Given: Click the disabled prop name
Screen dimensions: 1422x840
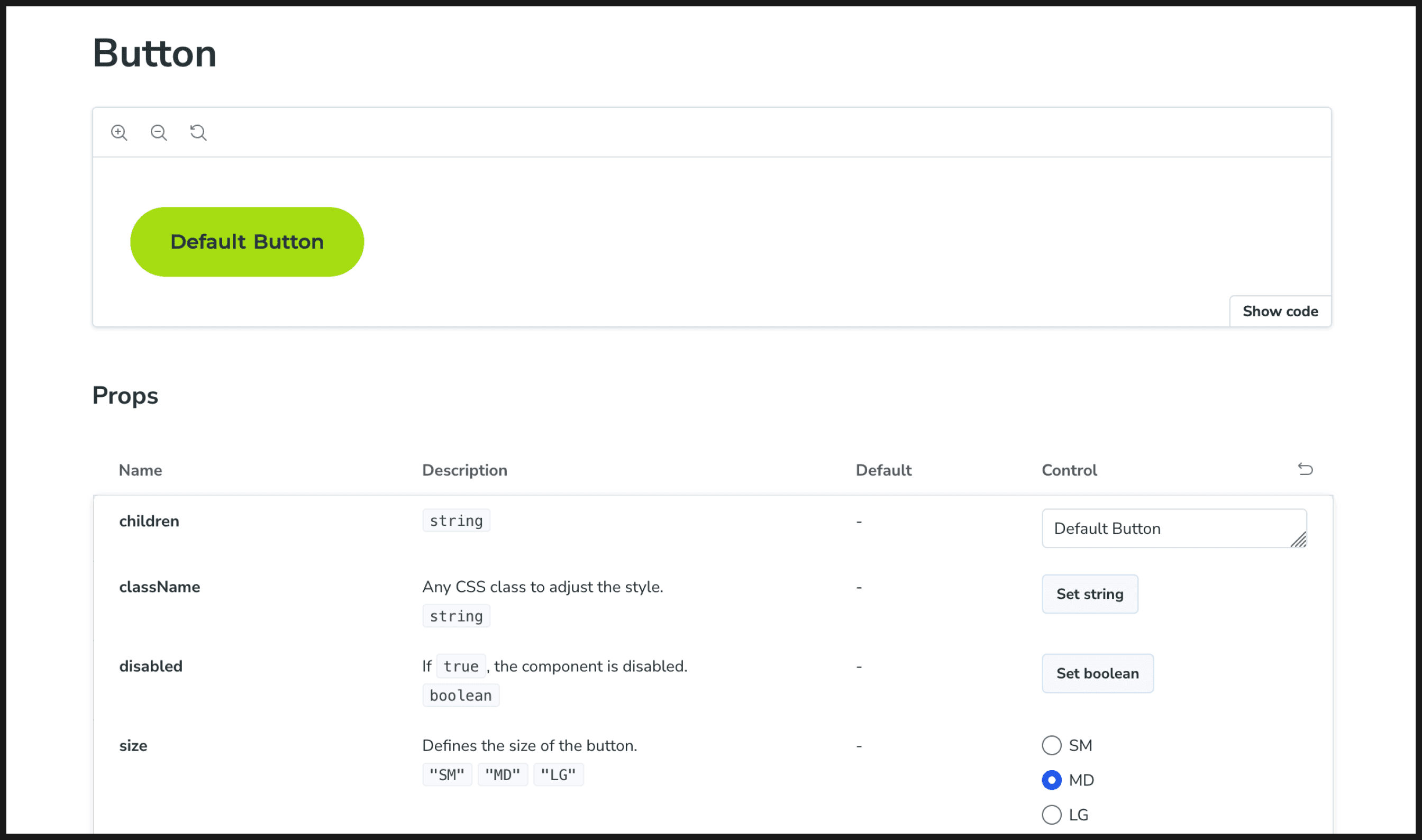Looking at the screenshot, I should pos(151,666).
